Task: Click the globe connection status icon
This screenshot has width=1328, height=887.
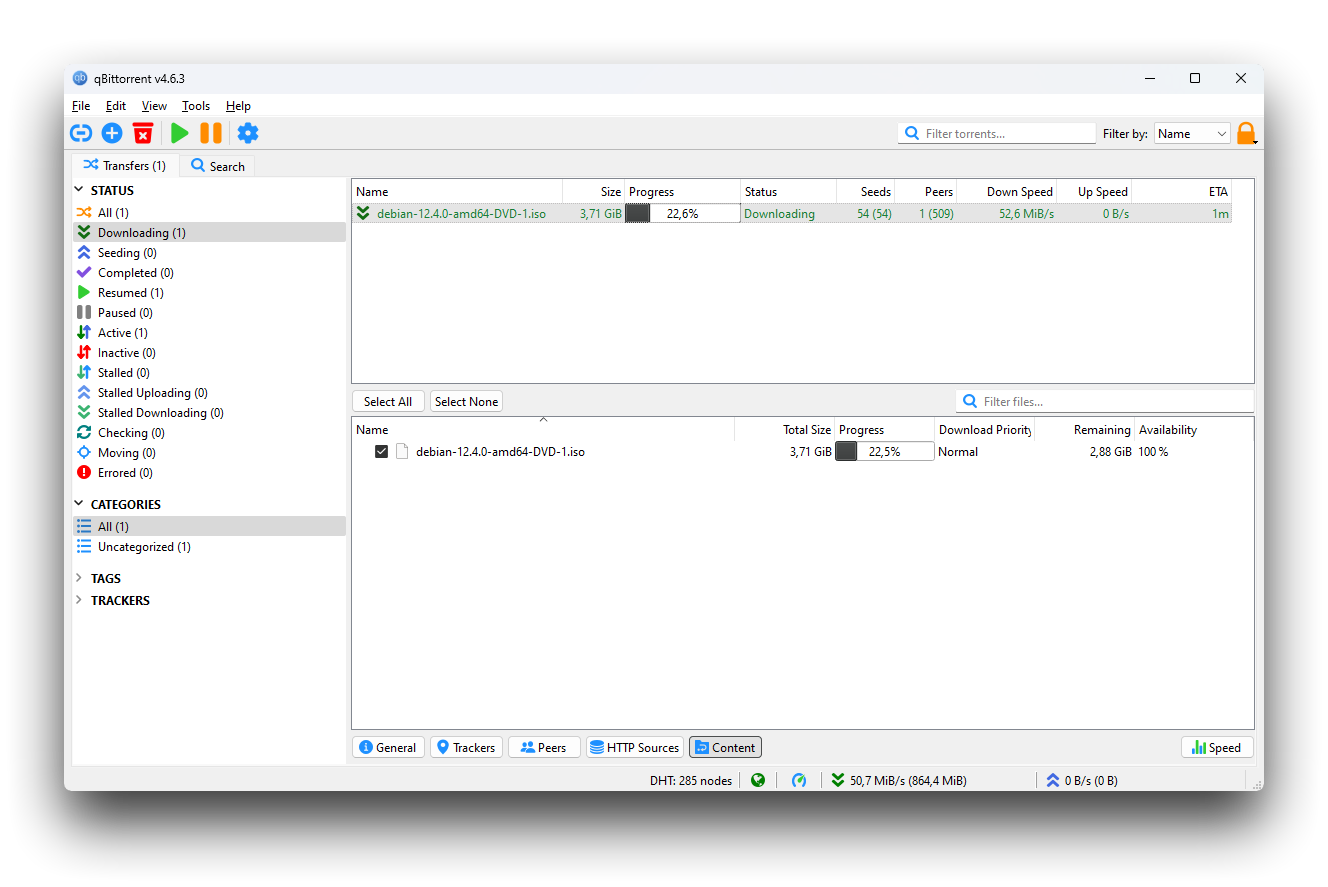Action: coord(758,780)
